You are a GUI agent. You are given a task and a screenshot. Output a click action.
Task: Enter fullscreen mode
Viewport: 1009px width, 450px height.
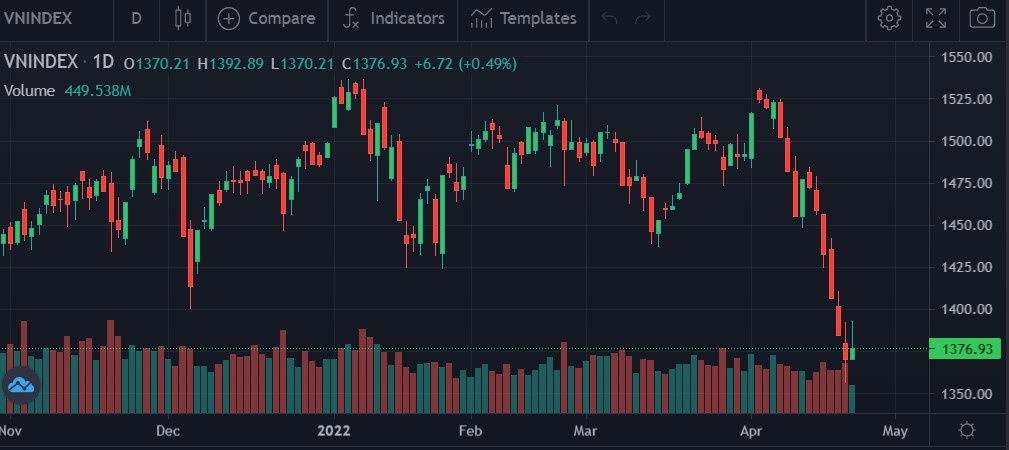click(x=936, y=18)
